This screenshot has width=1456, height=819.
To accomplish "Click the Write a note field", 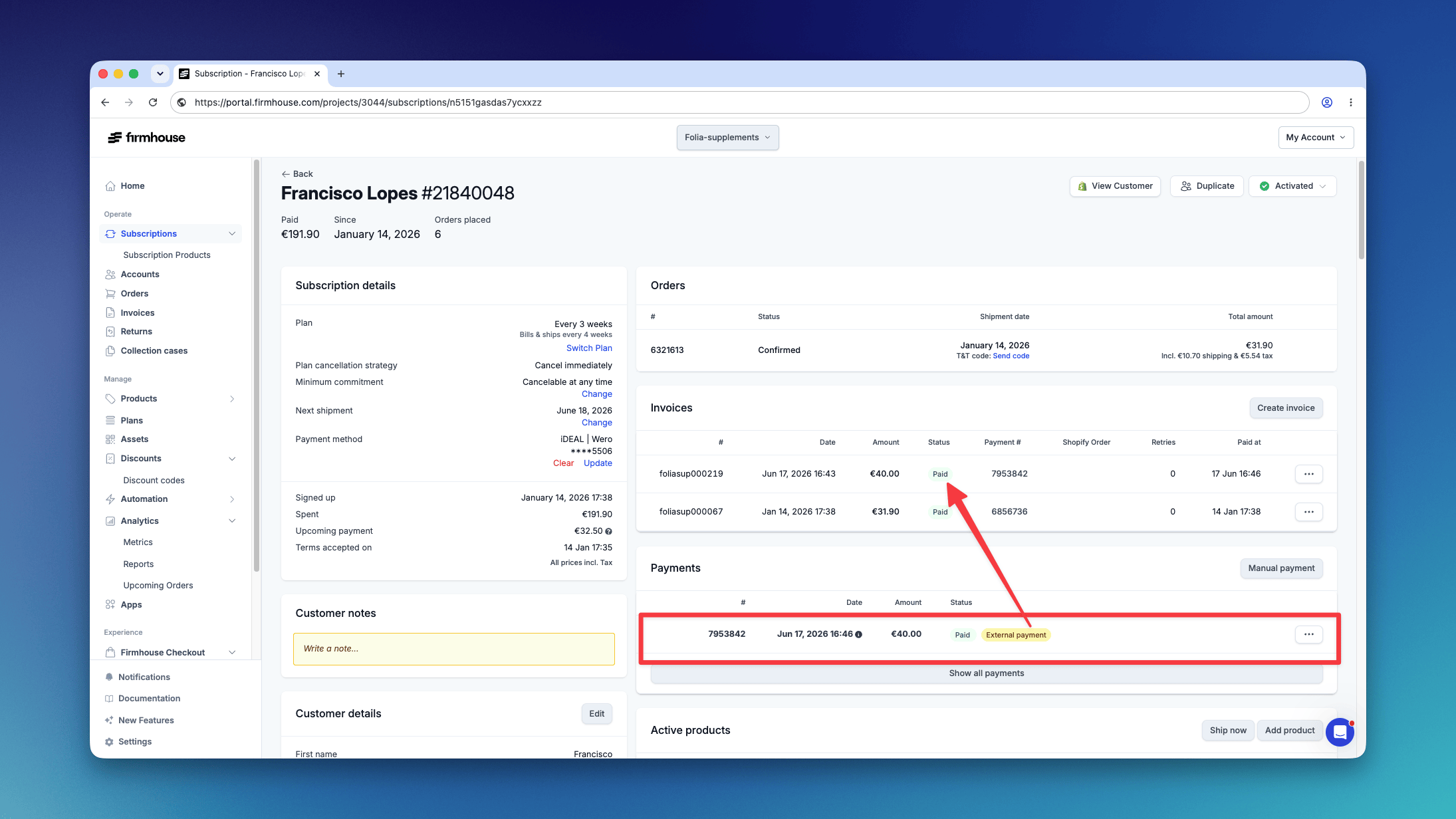I will [x=453, y=649].
